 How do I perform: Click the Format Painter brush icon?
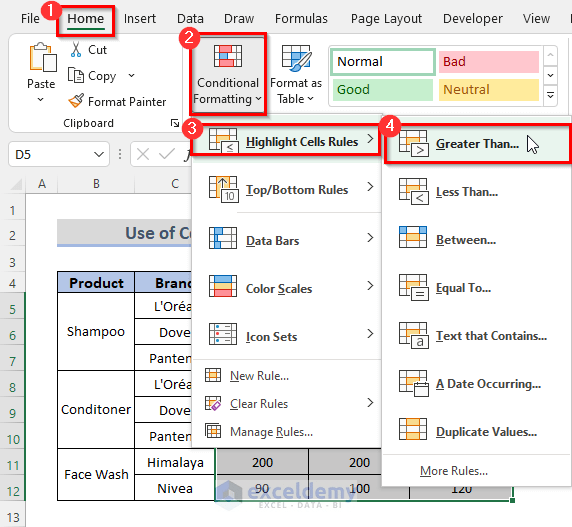[76, 101]
